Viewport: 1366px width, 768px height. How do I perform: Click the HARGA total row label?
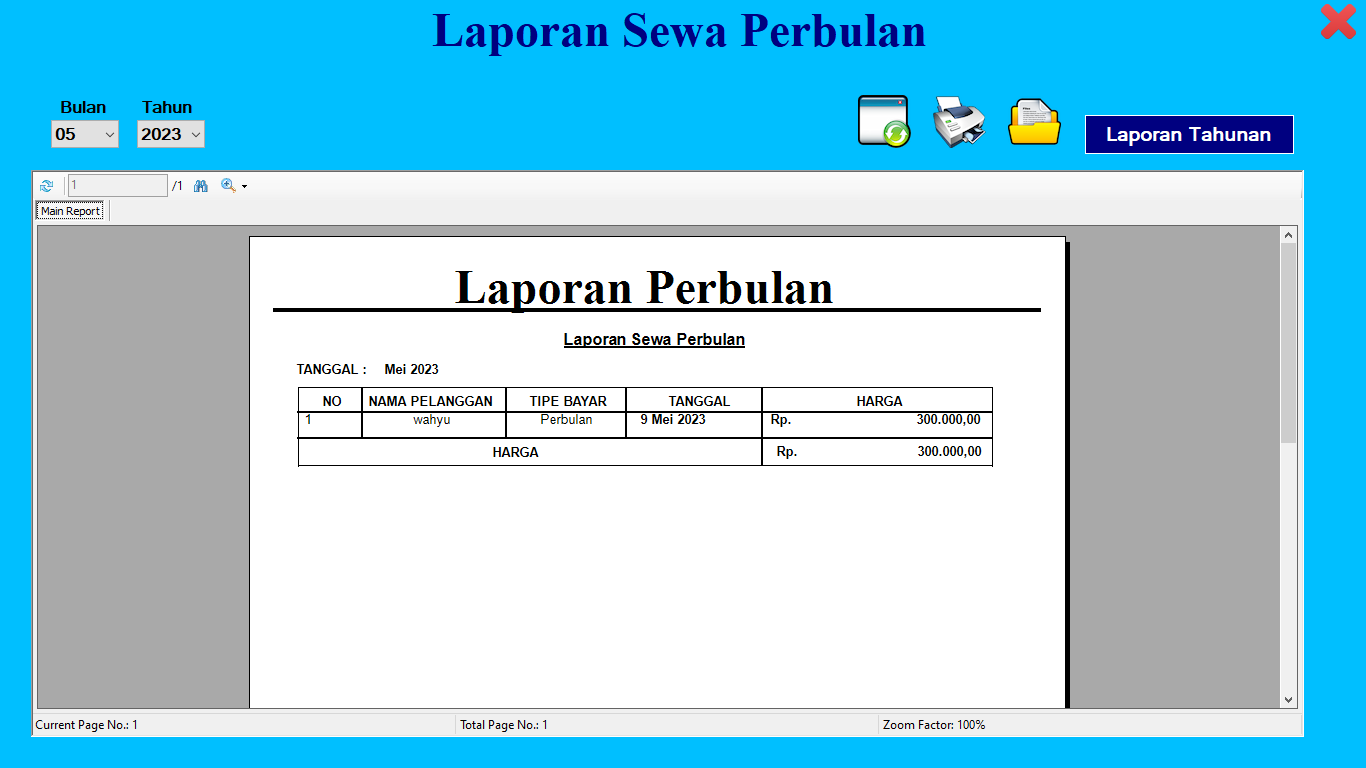coord(515,453)
